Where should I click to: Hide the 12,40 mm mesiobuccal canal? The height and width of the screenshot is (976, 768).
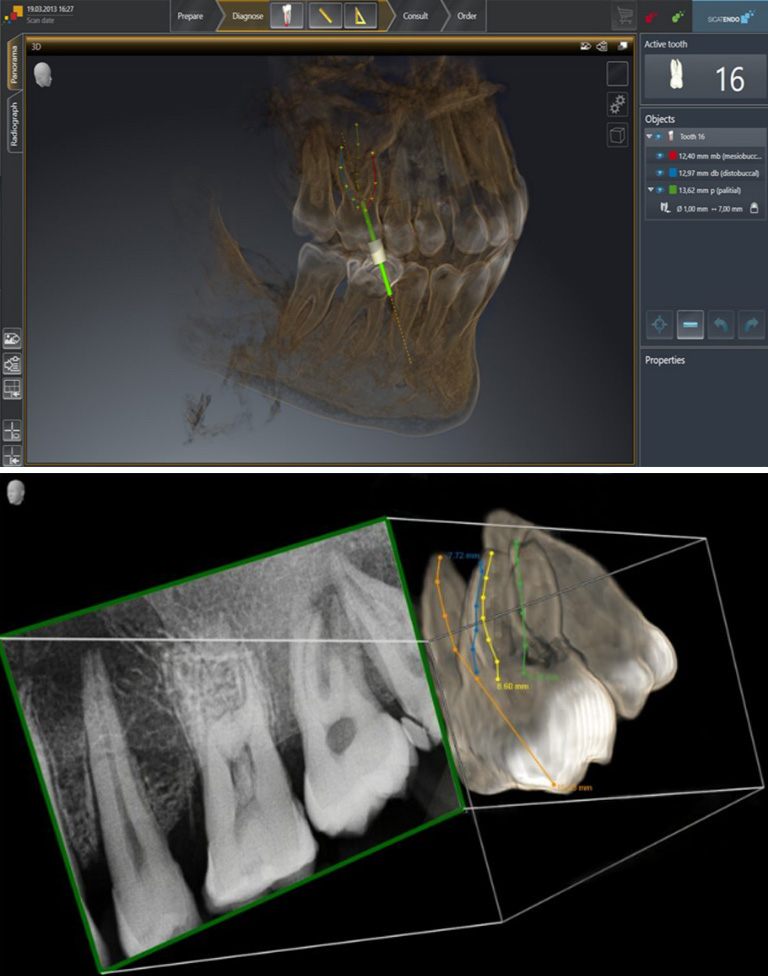pyautogui.click(x=661, y=156)
